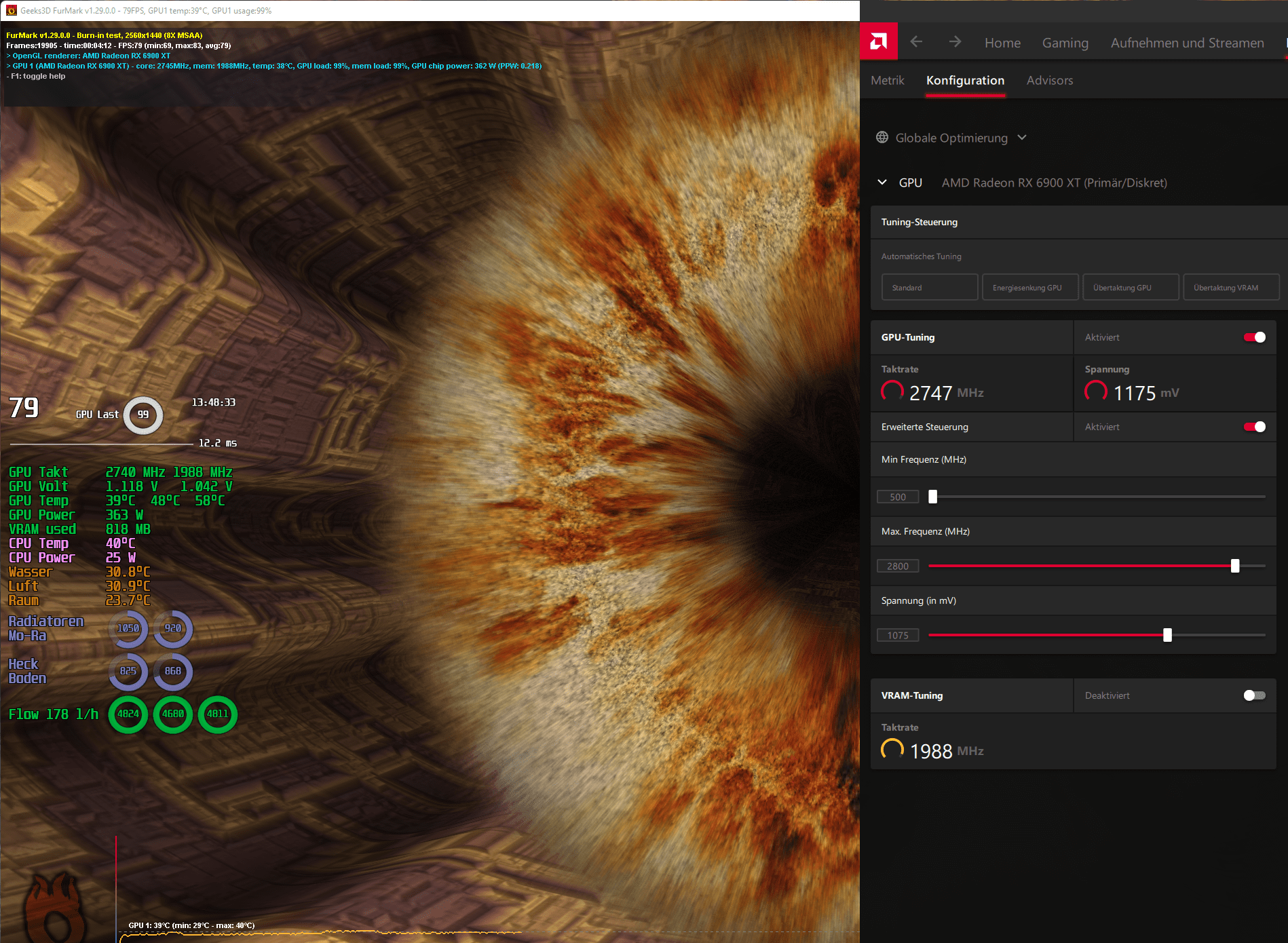
Task: Click the Min Frequenz slider handle
Action: [932, 497]
